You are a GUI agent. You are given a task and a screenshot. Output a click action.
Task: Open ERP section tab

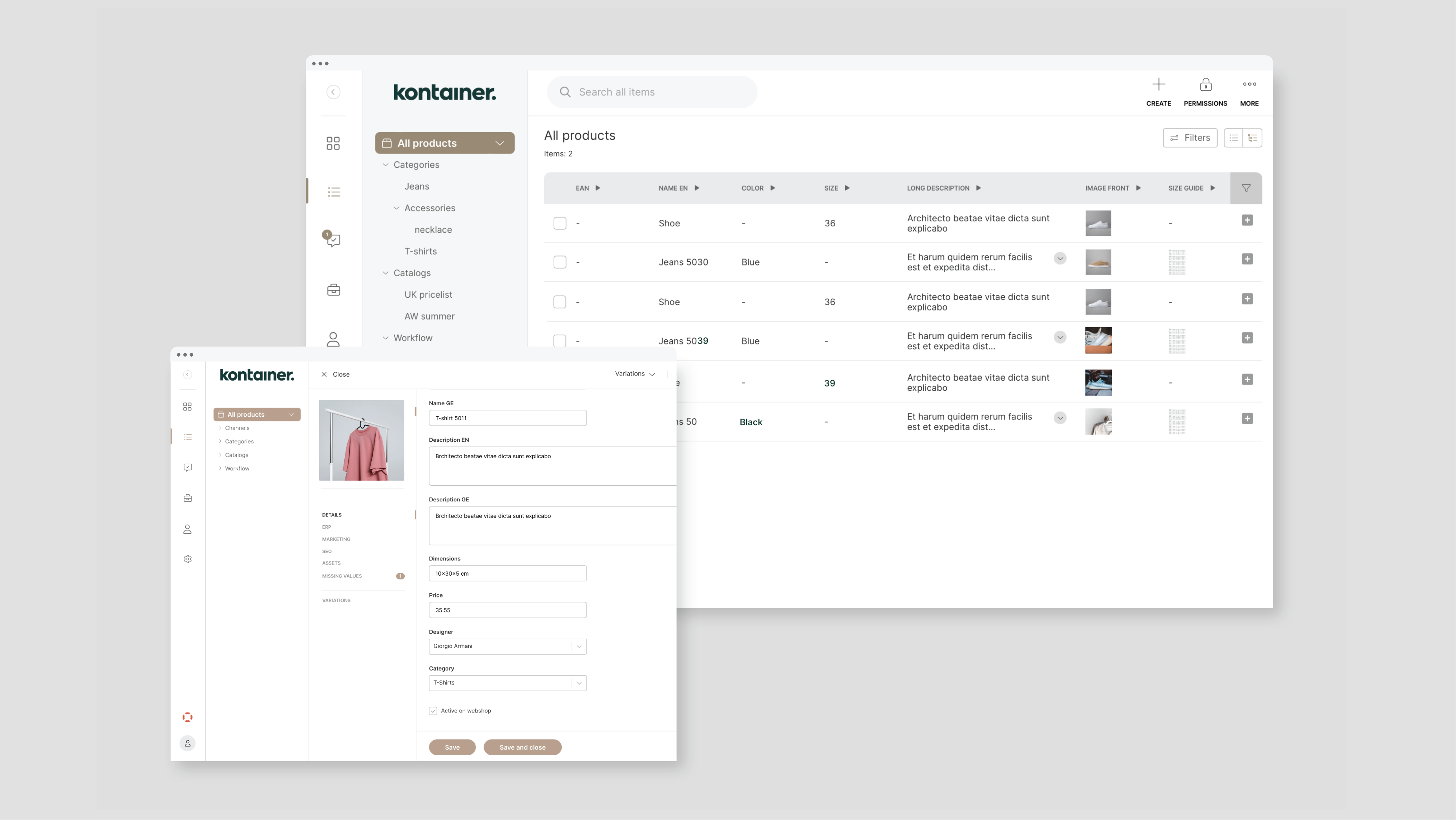327,527
